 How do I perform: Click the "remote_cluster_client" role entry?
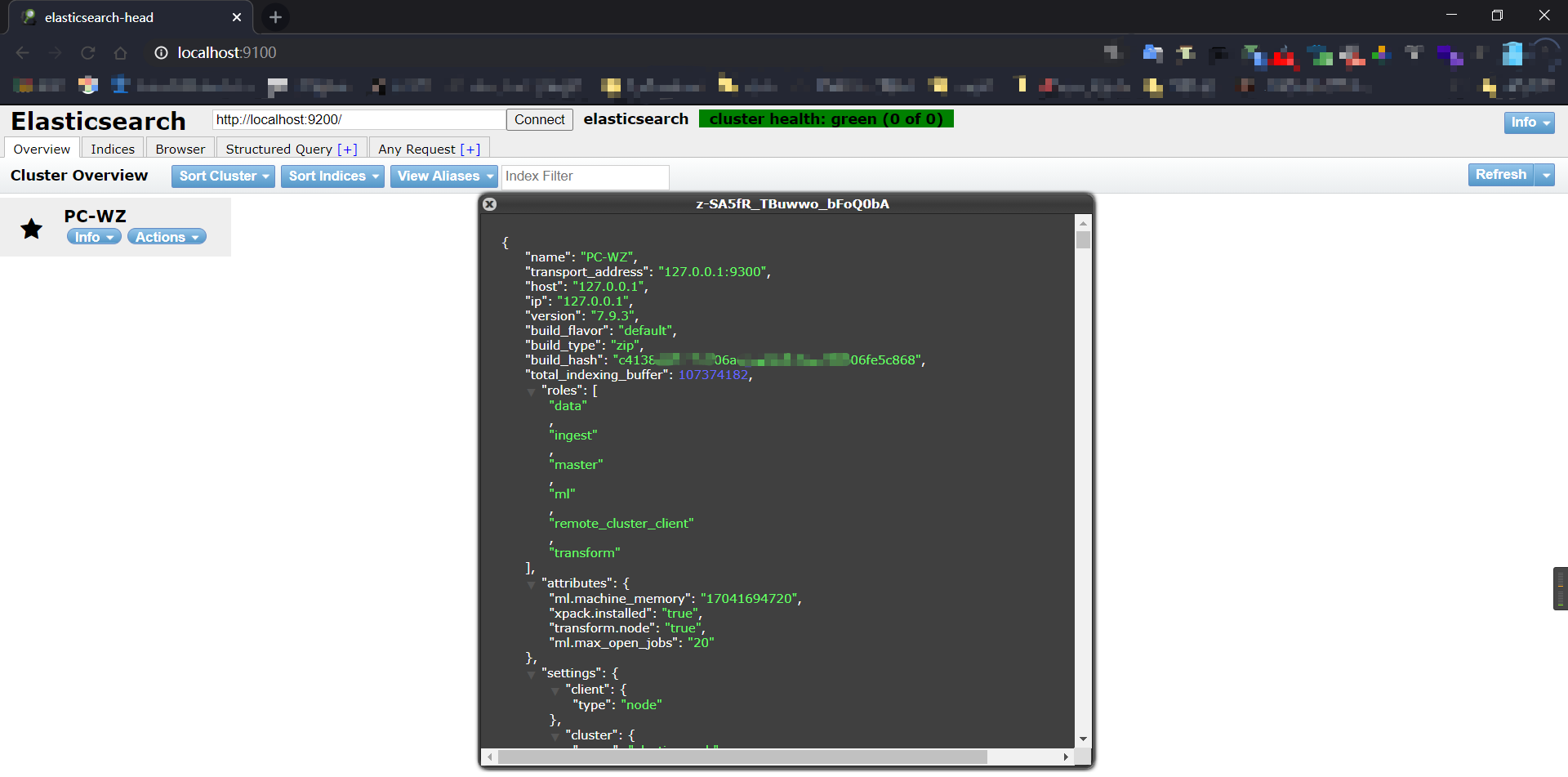pos(621,524)
